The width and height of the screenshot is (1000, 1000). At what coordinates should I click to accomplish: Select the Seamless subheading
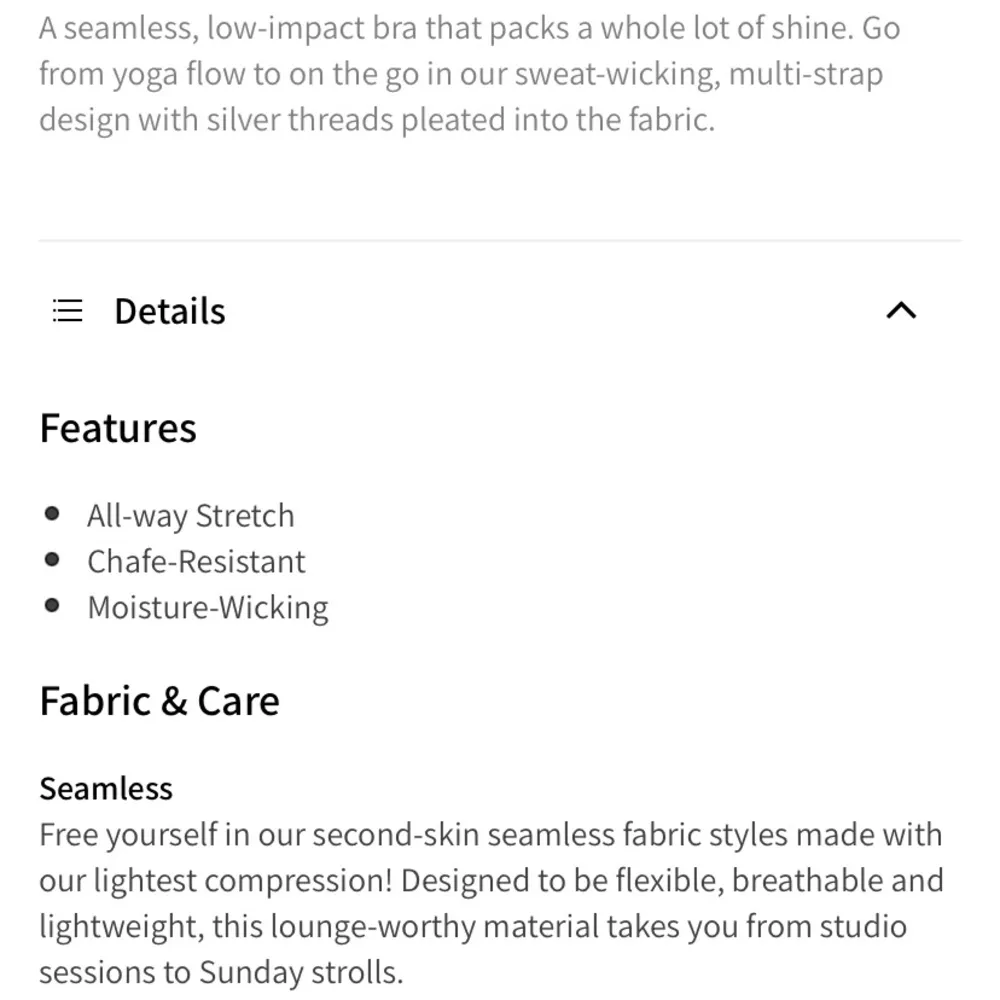click(x=105, y=788)
